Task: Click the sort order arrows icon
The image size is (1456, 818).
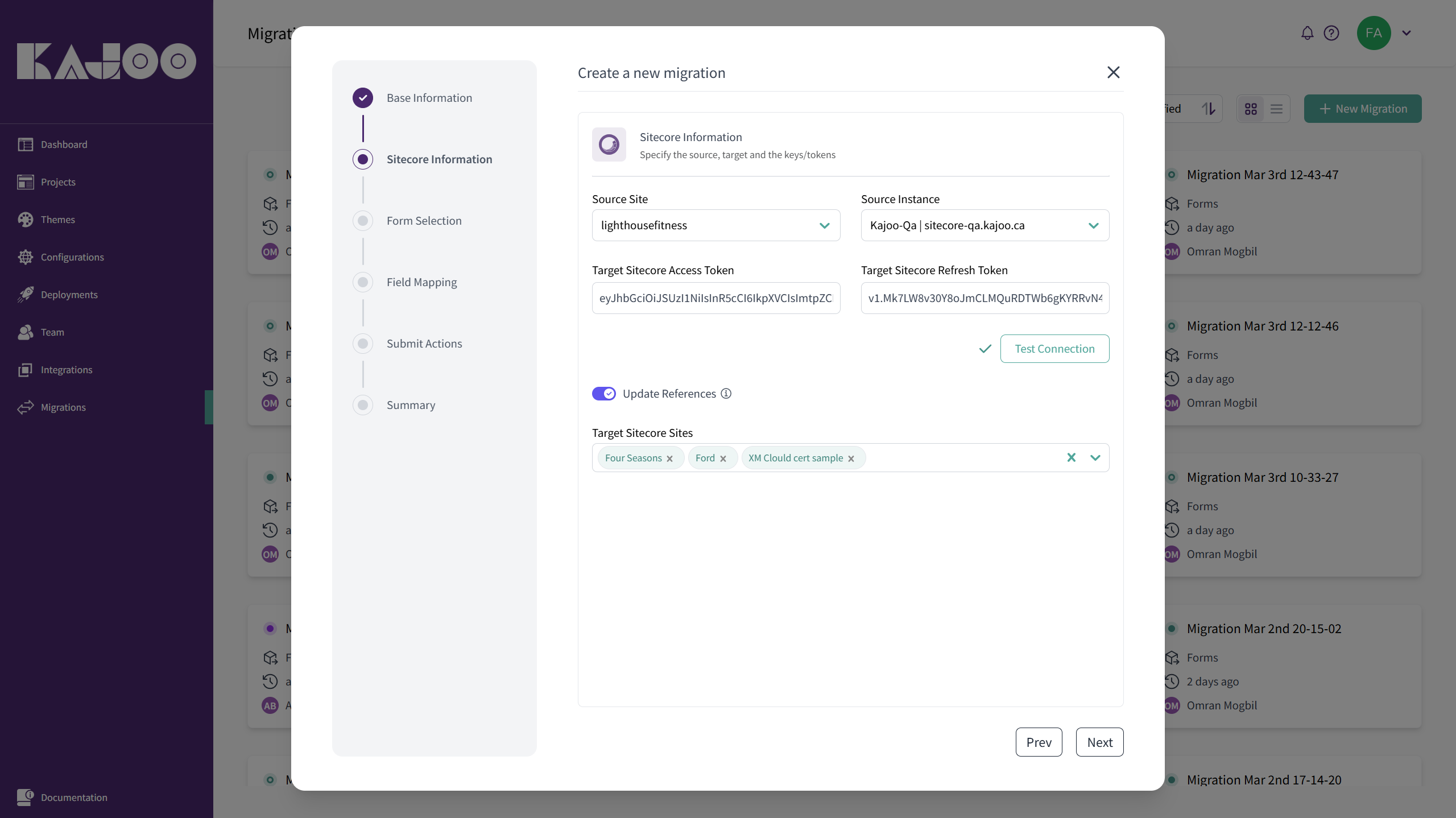Action: (x=1209, y=109)
